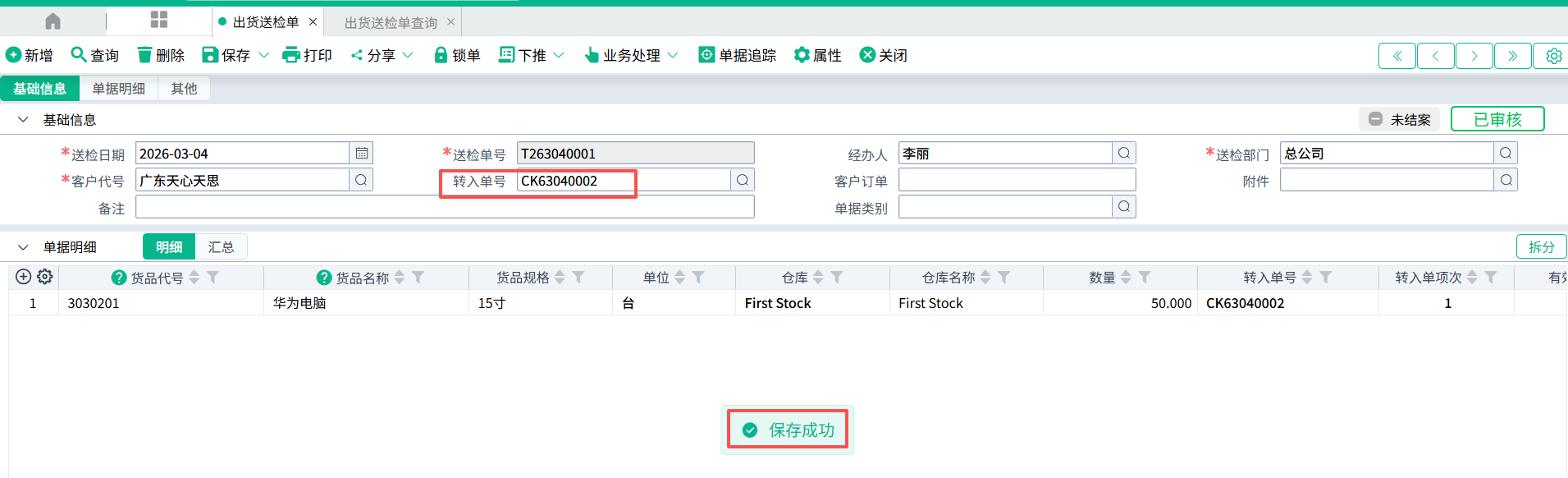Image resolution: width=1568 pixels, height=478 pixels.
Task: Open the app grid menu icon
Action: 159,21
